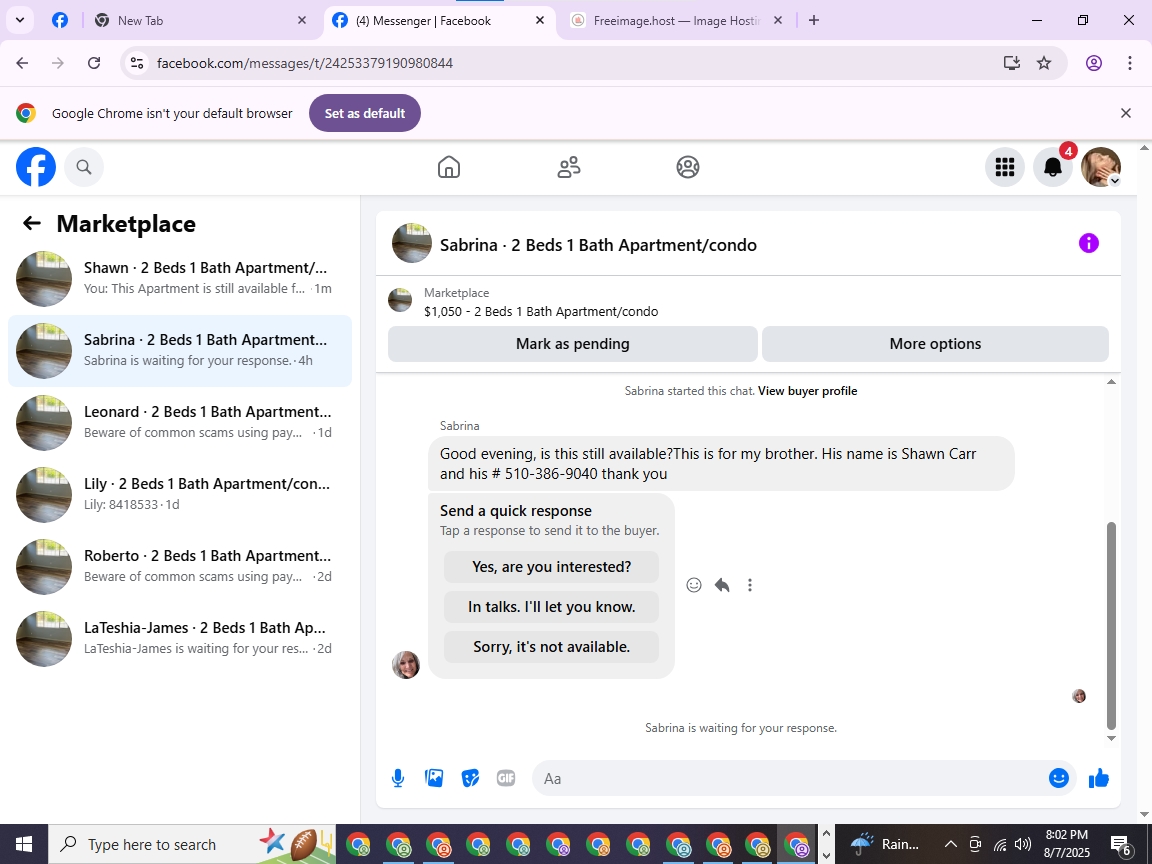Viewport: 1152px width, 864px height.
Task: Open Roberto's conversation in the list
Action: pyautogui.click(x=180, y=566)
